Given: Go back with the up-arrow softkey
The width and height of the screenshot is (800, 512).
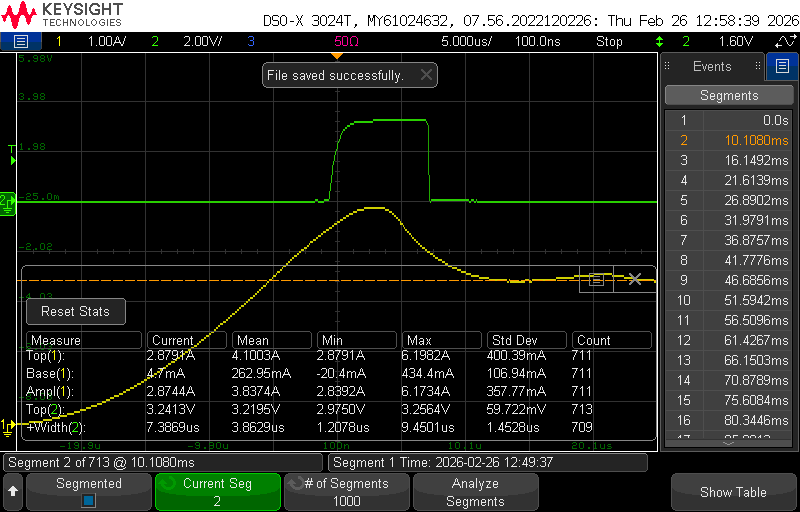Looking at the screenshot, I should pos(13,492).
